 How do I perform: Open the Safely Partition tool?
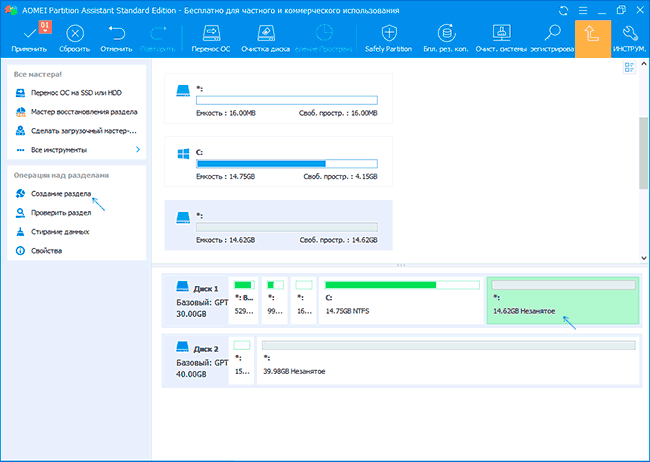click(388, 39)
